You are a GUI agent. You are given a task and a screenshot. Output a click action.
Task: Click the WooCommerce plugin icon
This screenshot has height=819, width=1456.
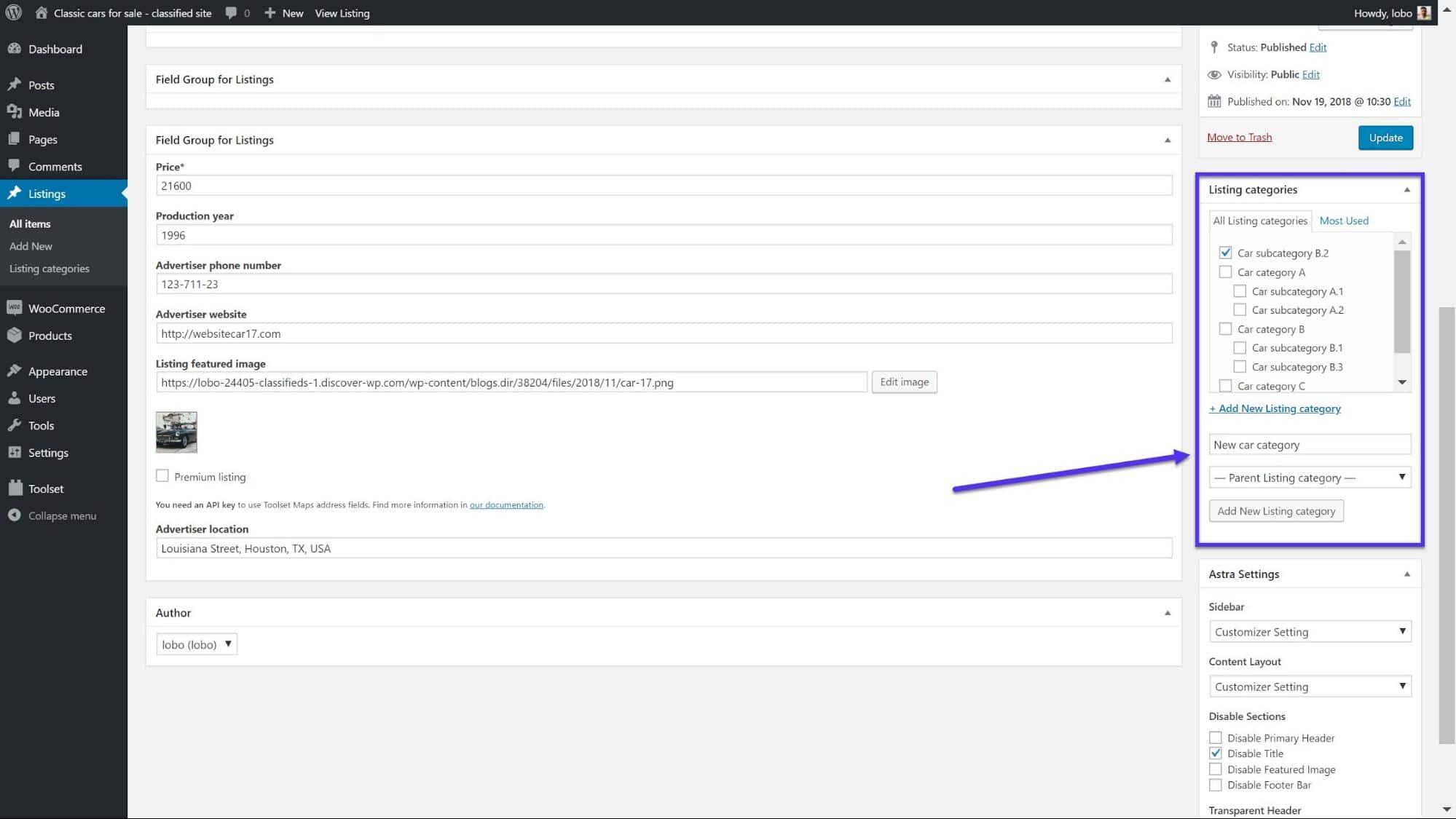[x=14, y=308]
